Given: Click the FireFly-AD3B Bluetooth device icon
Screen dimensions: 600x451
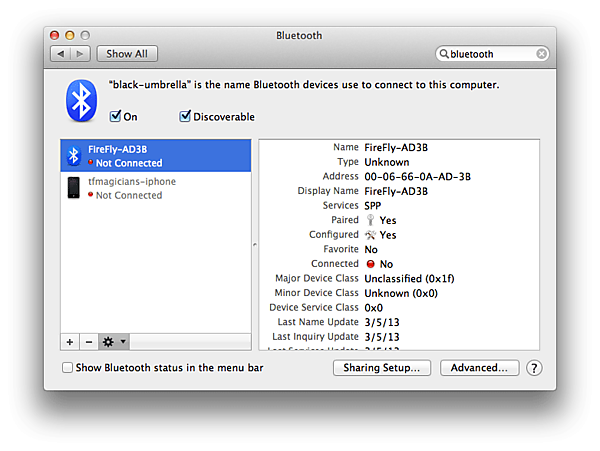Looking at the screenshot, I should pyautogui.click(x=73, y=155).
